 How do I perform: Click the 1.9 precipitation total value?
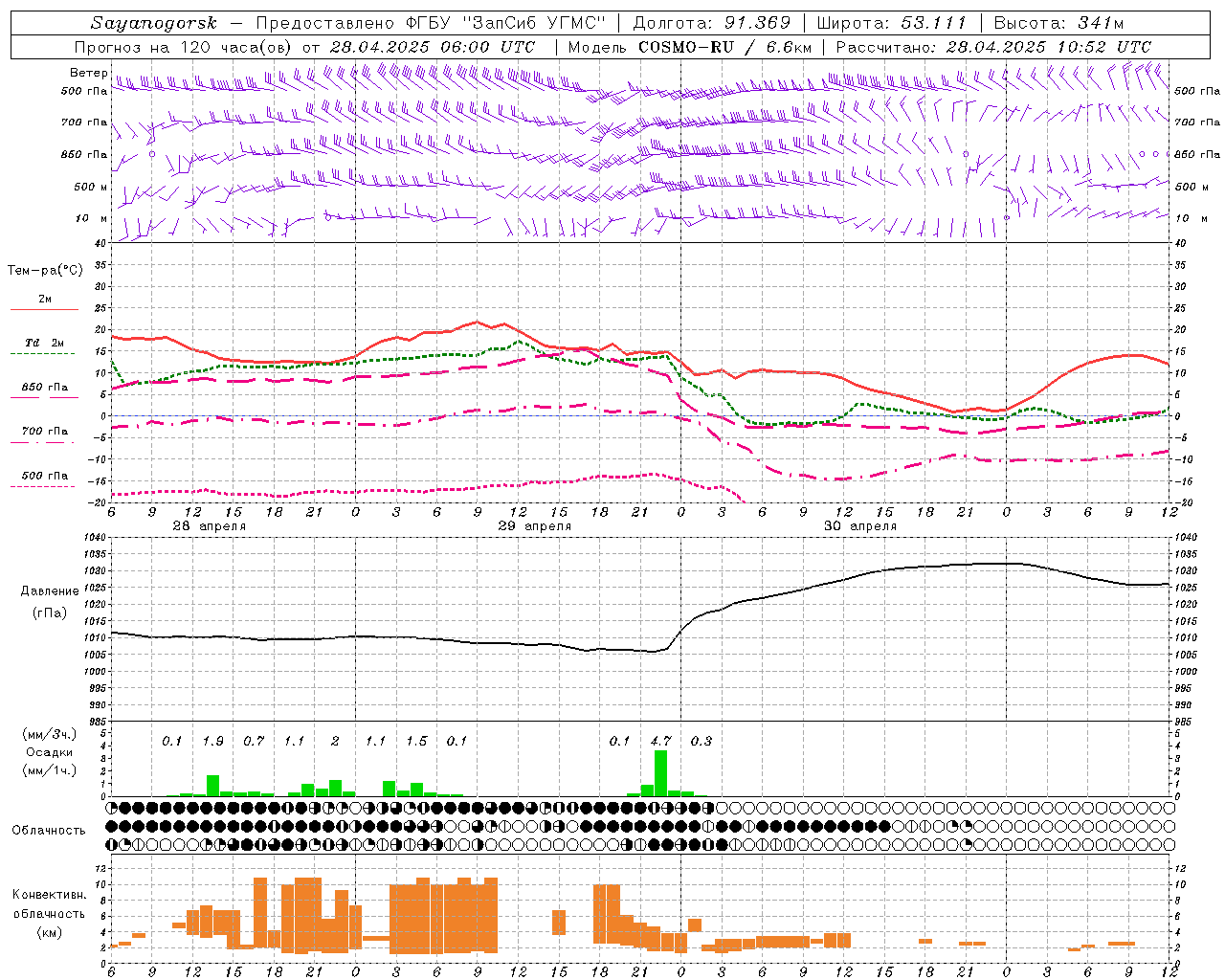(212, 741)
